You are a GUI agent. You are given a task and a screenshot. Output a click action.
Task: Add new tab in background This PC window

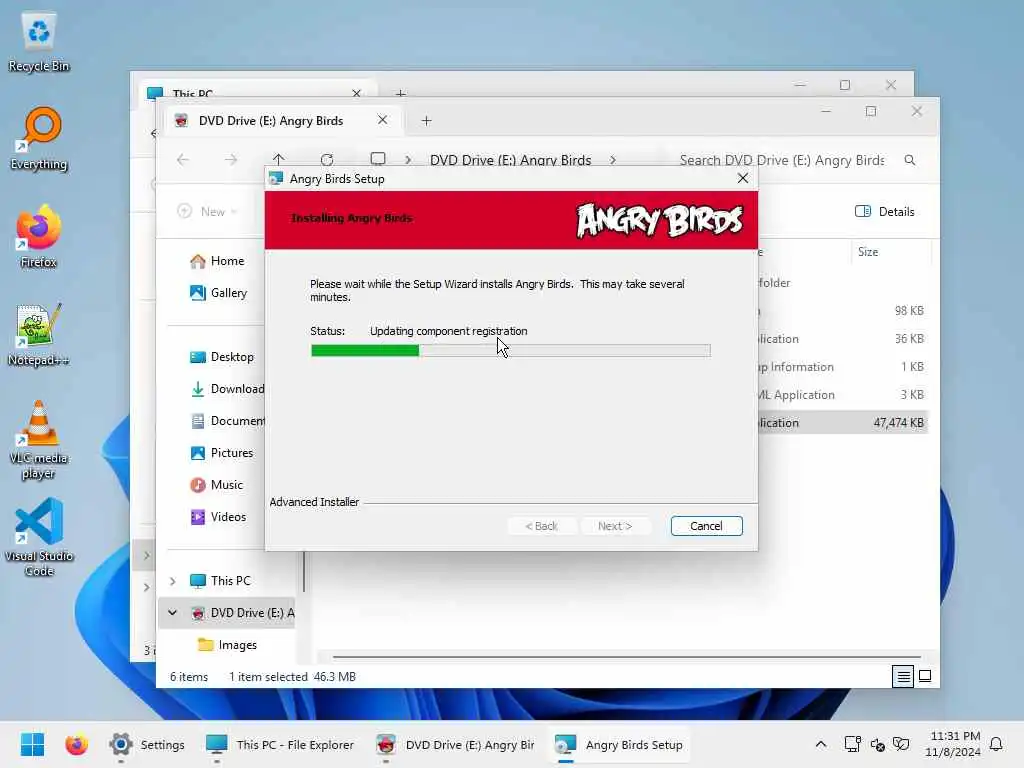pos(400,94)
